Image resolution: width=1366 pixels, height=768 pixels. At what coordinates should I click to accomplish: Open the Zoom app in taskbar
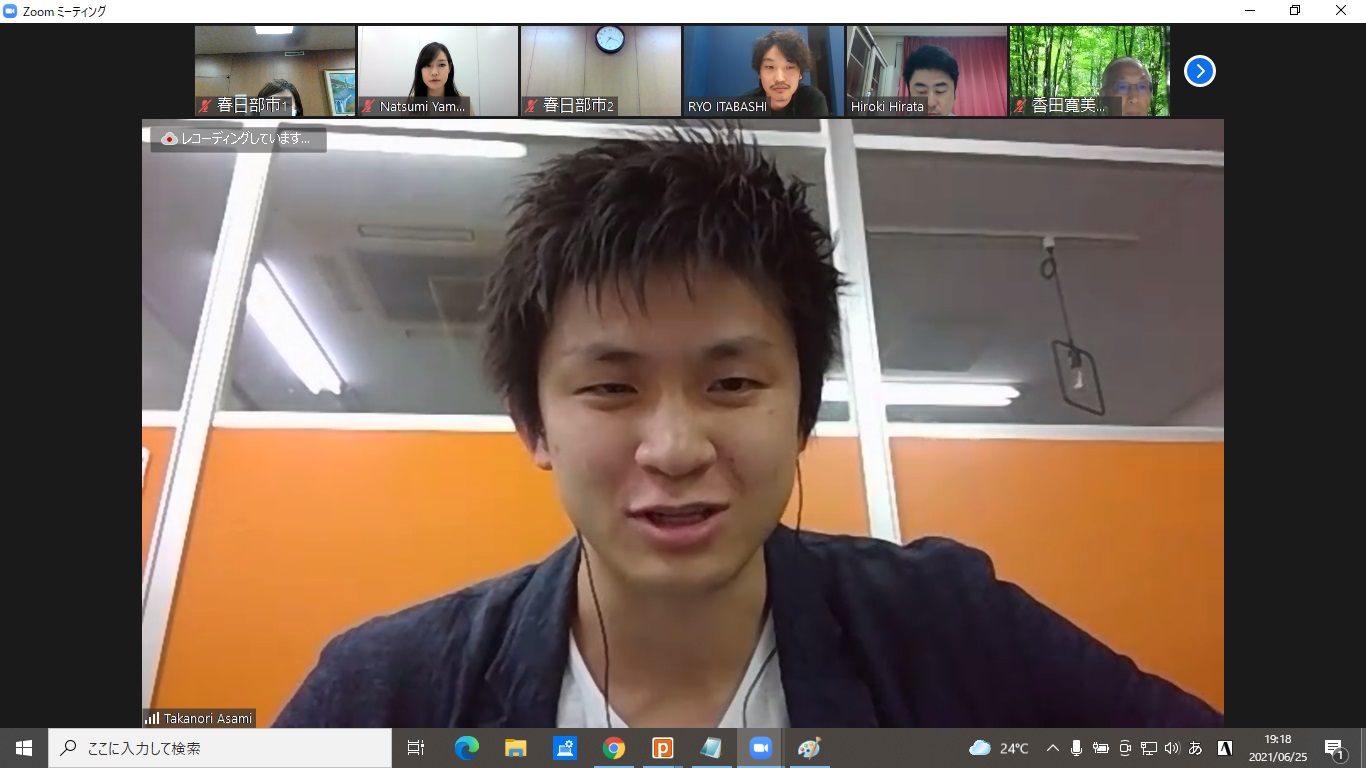click(761, 748)
